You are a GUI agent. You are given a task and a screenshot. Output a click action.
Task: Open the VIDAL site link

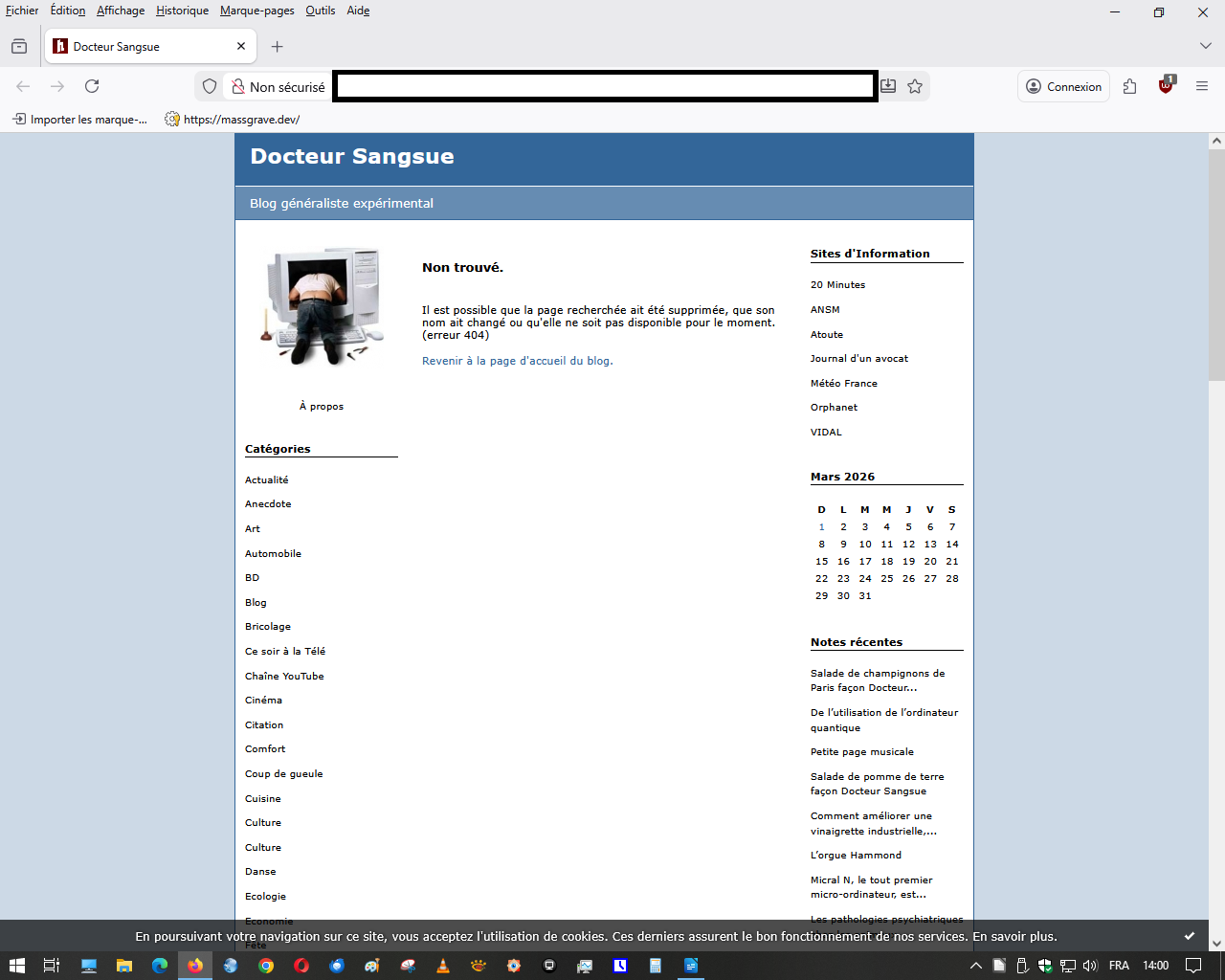[826, 432]
